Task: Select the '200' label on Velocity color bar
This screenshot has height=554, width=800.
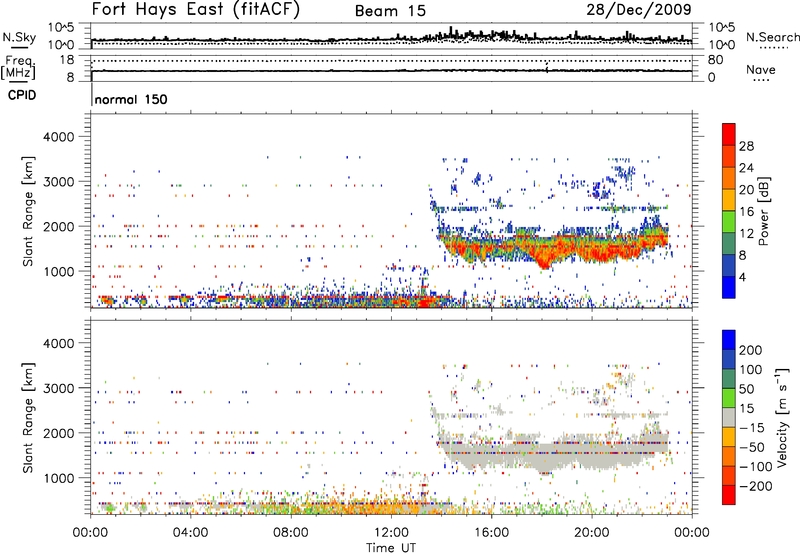Action: 751,350
